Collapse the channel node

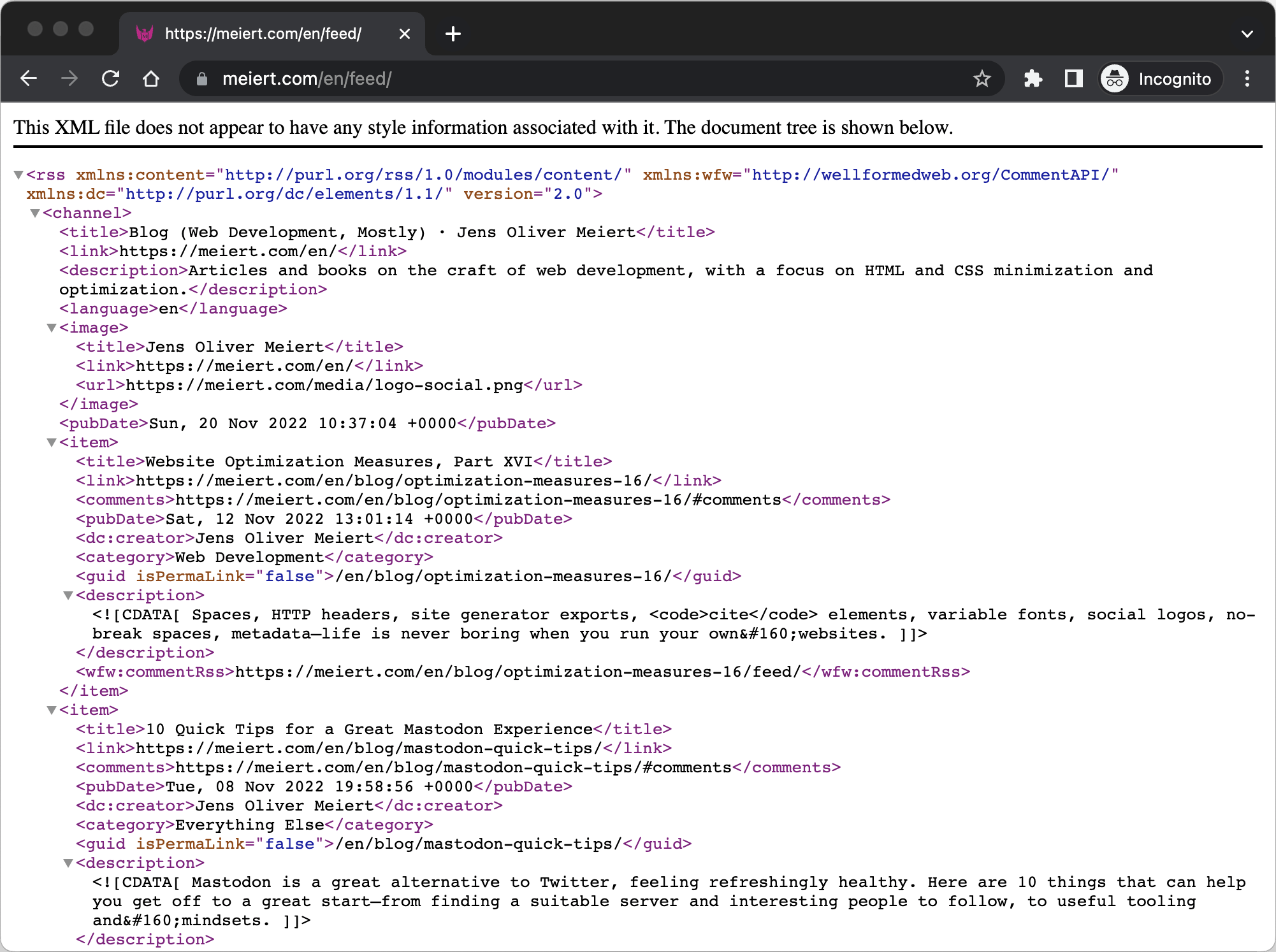pos(35,213)
